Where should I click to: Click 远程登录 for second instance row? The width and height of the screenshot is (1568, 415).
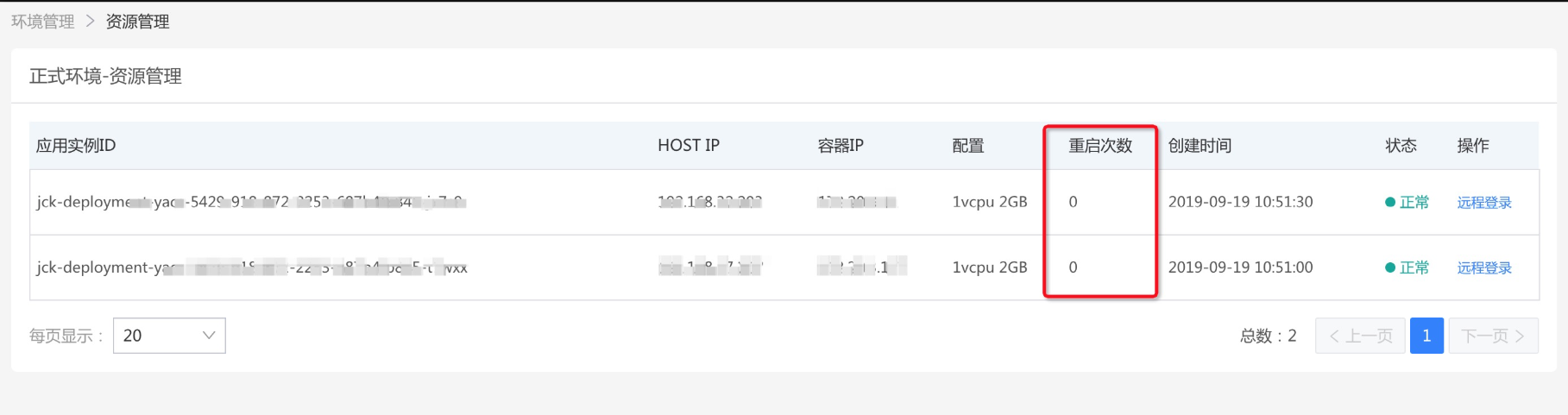click(x=1484, y=268)
